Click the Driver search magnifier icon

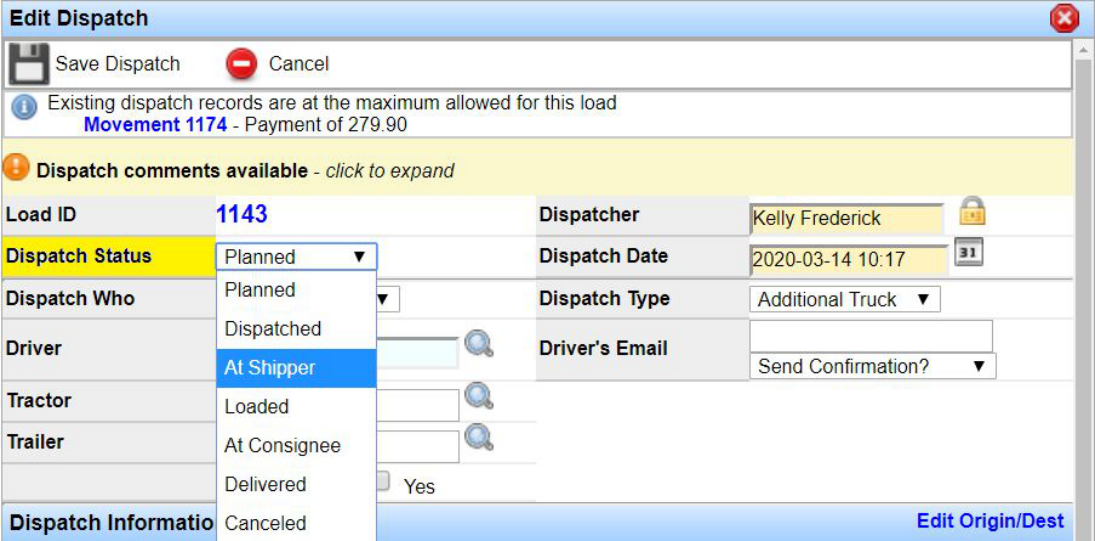(x=479, y=343)
